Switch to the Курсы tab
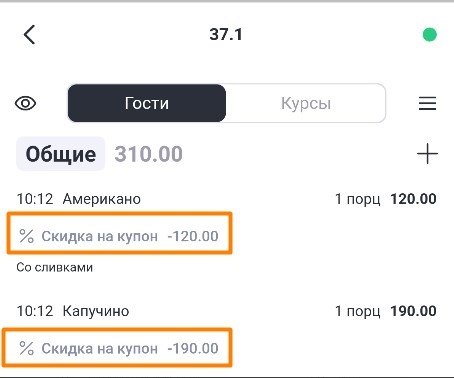This screenshot has height=378, width=454. 306,103
